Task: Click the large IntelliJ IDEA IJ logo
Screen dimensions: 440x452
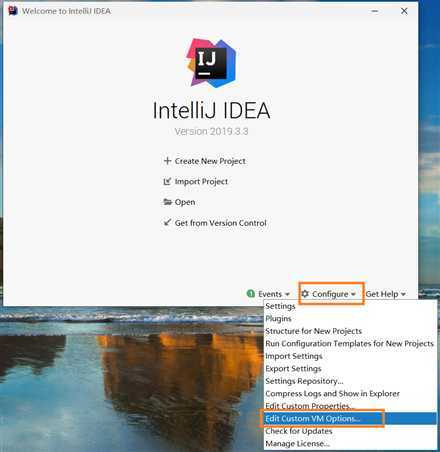Action: pos(211,63)
